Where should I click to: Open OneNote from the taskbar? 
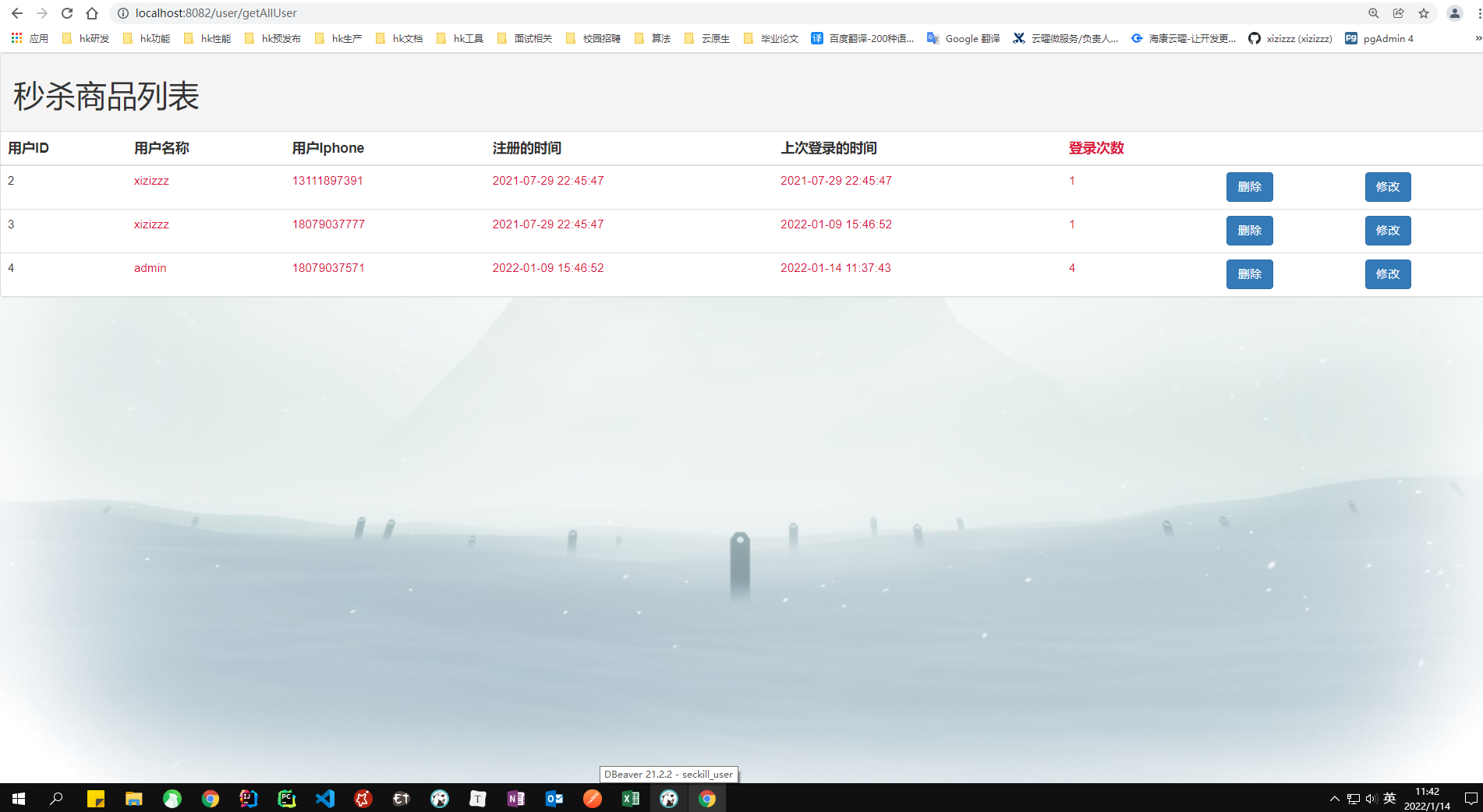516,799
